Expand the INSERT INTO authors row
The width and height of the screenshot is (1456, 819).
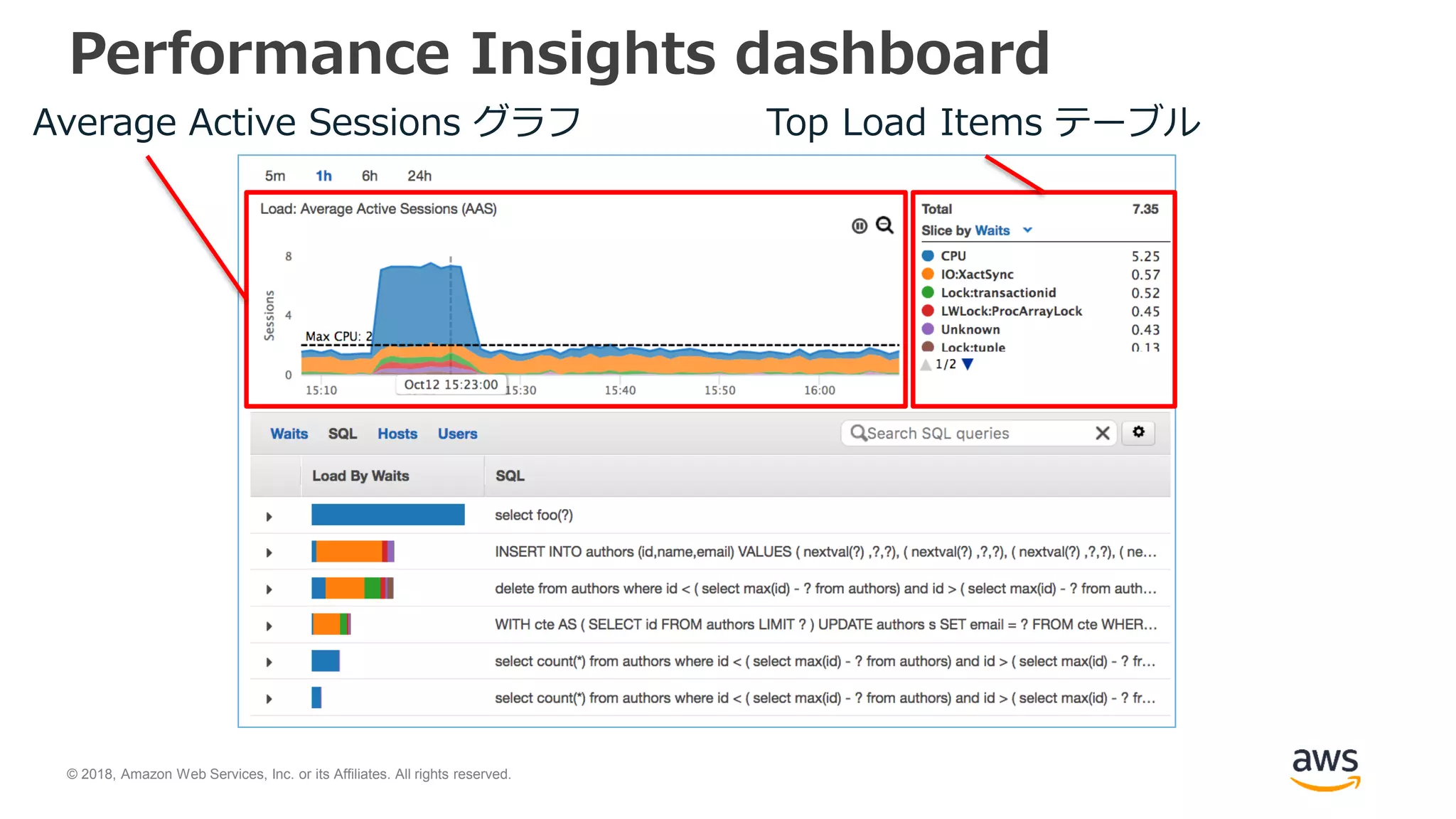[269, 552]
